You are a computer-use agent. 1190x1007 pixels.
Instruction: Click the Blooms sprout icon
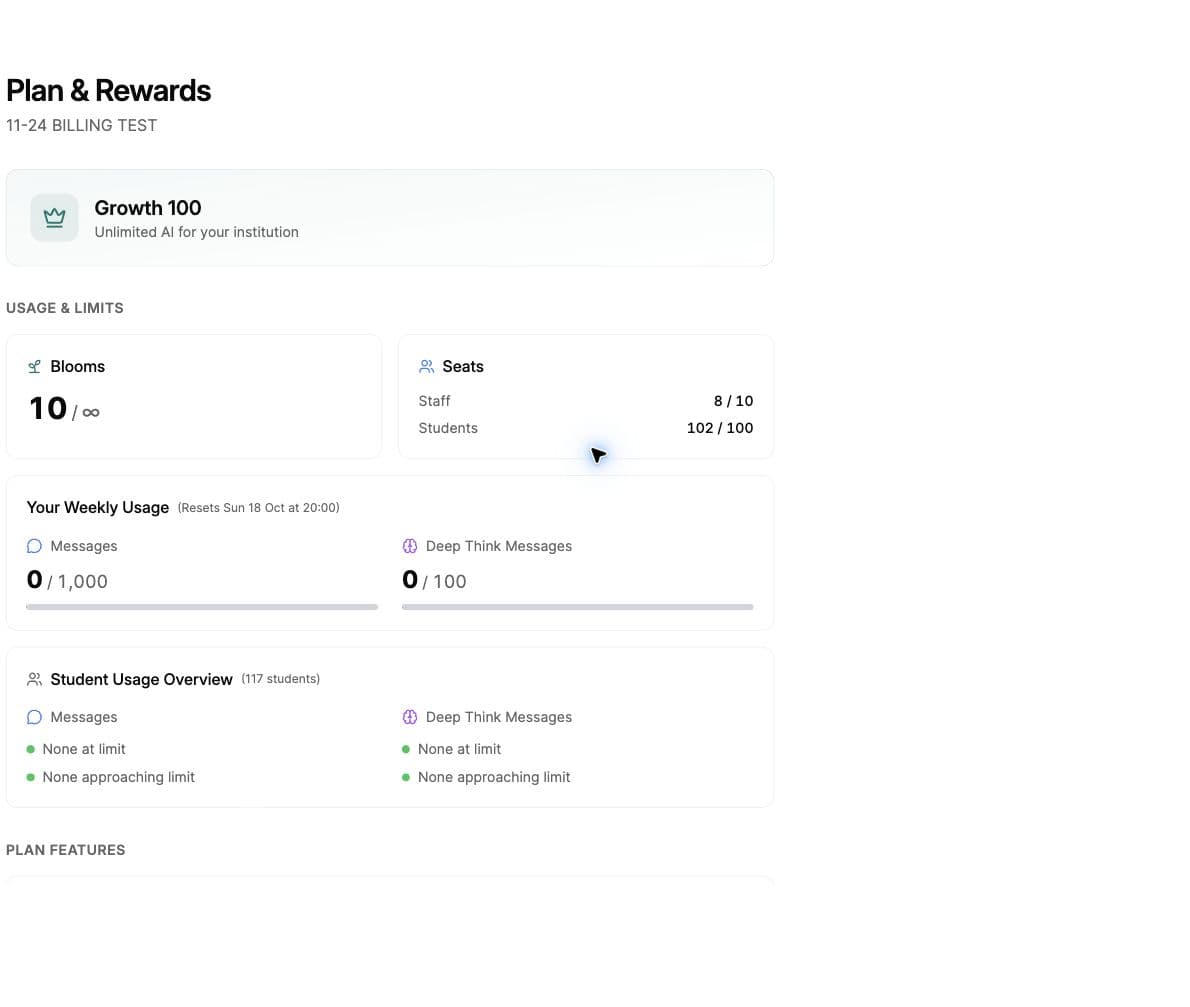click(34, 367)
